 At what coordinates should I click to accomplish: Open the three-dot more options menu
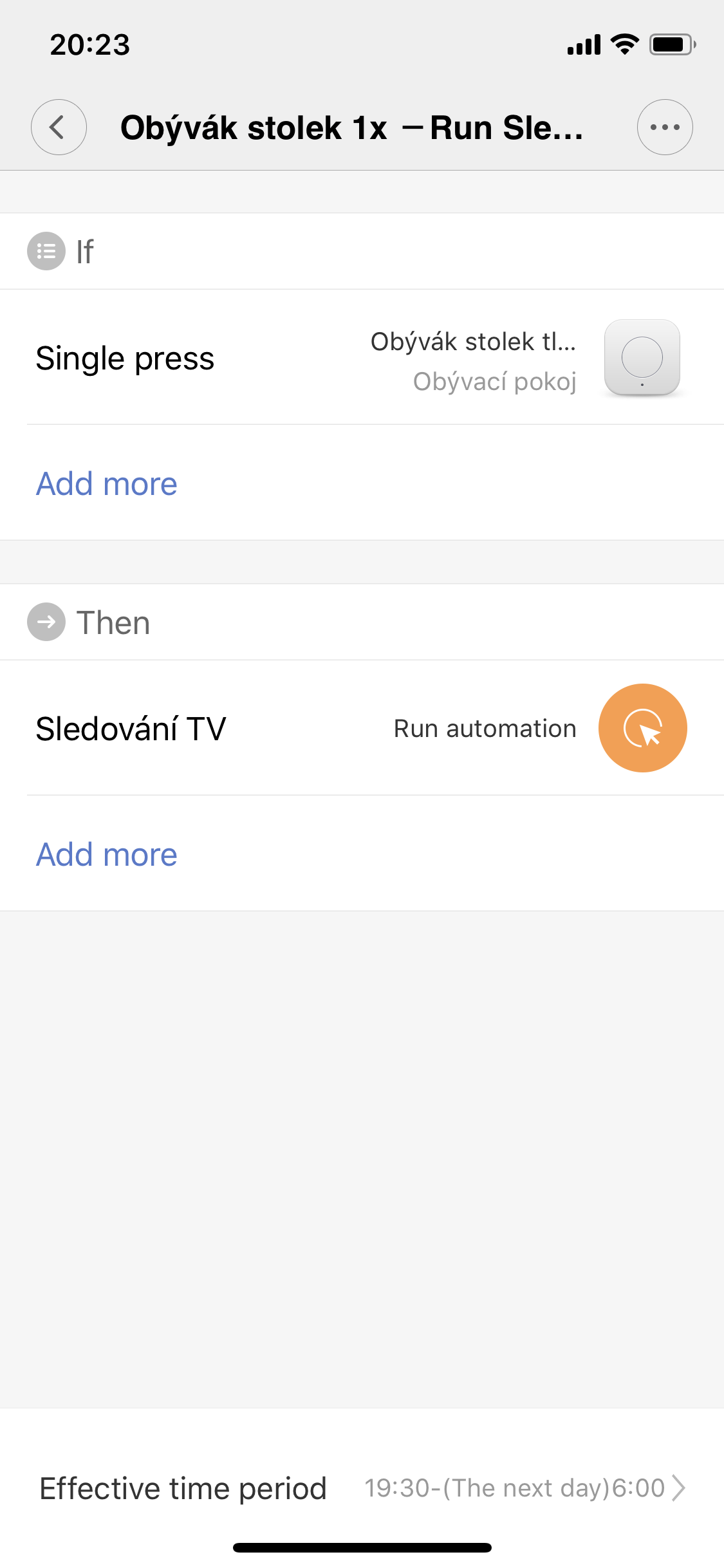[664, 127]
